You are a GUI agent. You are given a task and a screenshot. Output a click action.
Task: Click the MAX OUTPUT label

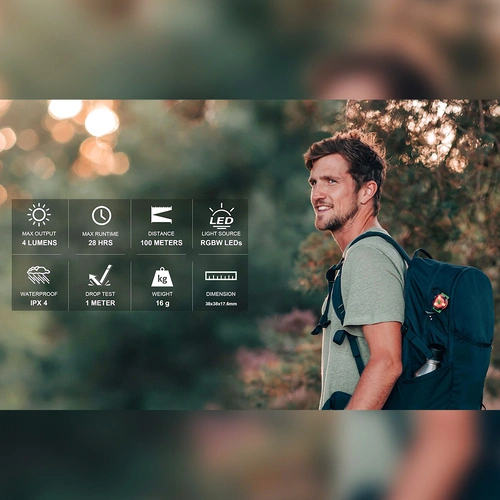(39, 234)
